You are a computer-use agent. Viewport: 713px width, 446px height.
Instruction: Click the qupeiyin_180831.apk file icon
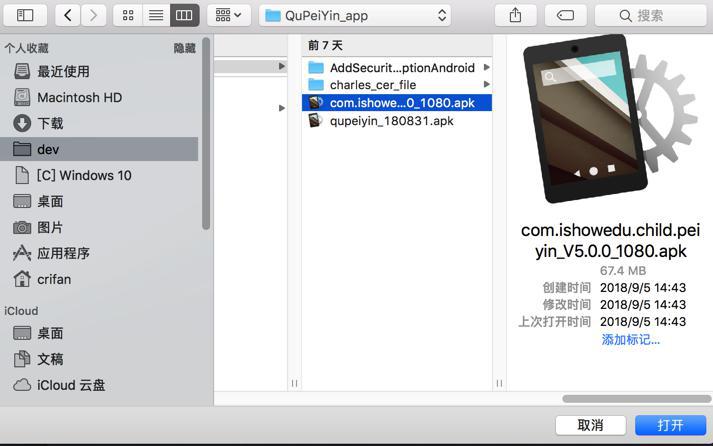(x=315, y=120)
